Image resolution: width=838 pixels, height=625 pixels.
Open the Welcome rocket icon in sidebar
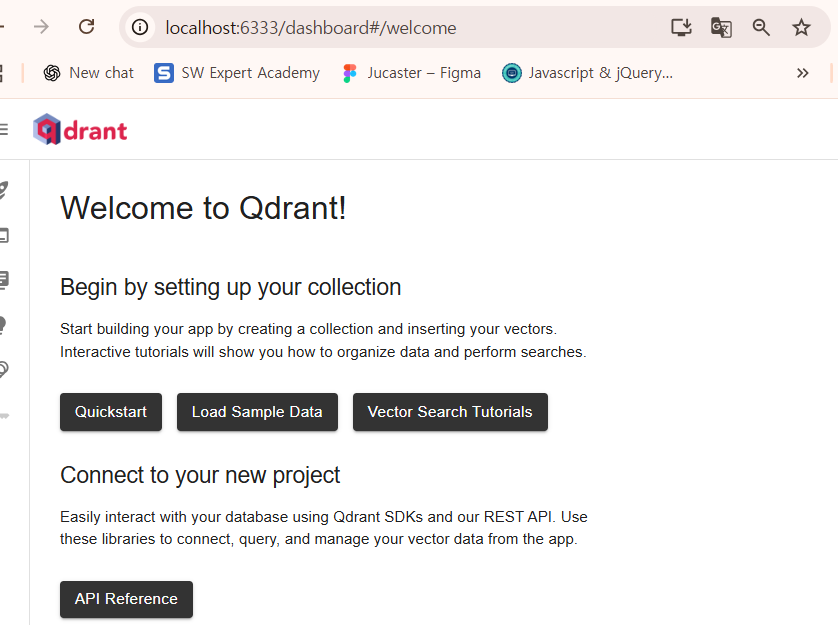(x=3, y=190)
